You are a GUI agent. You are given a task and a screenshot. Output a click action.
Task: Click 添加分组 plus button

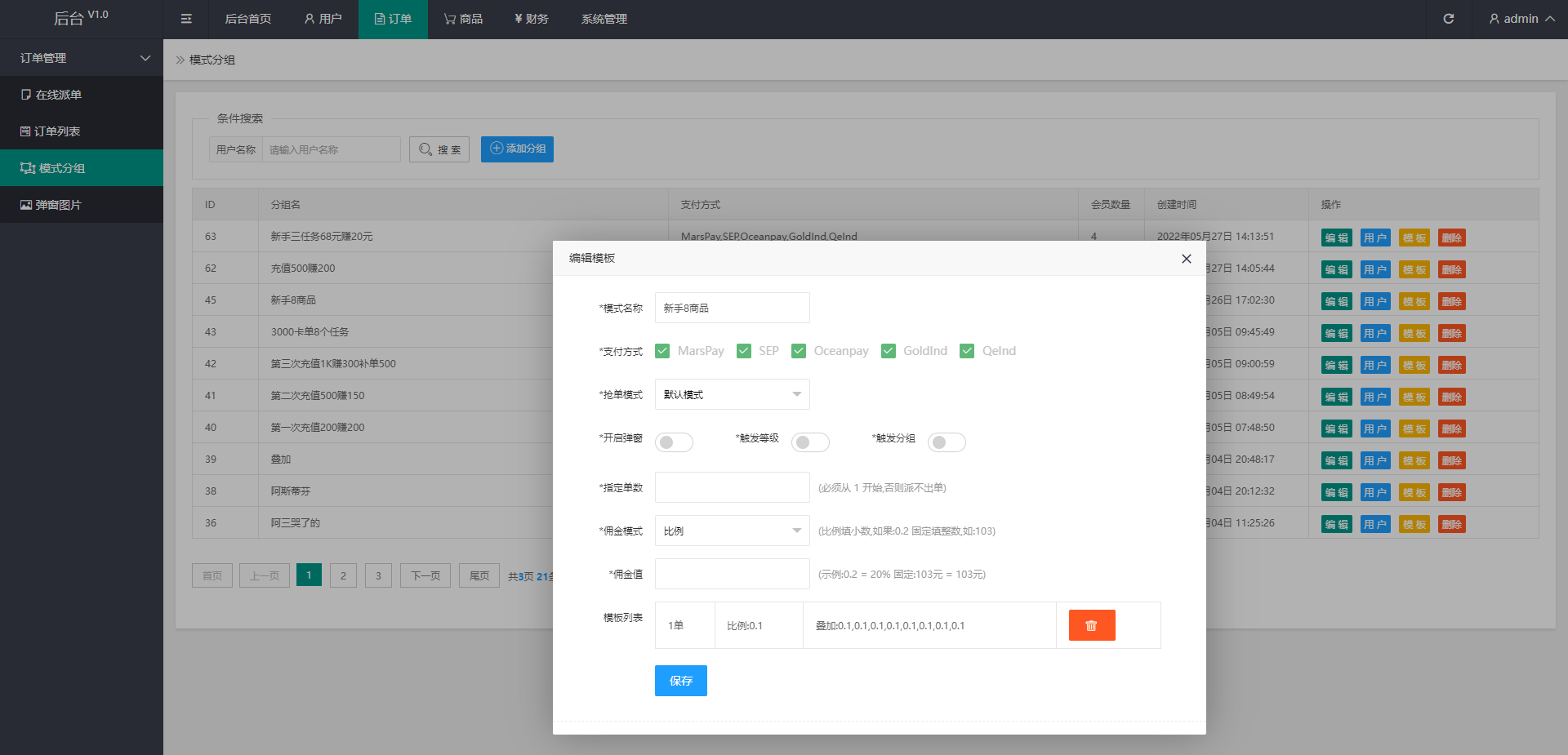pos(517,149)
